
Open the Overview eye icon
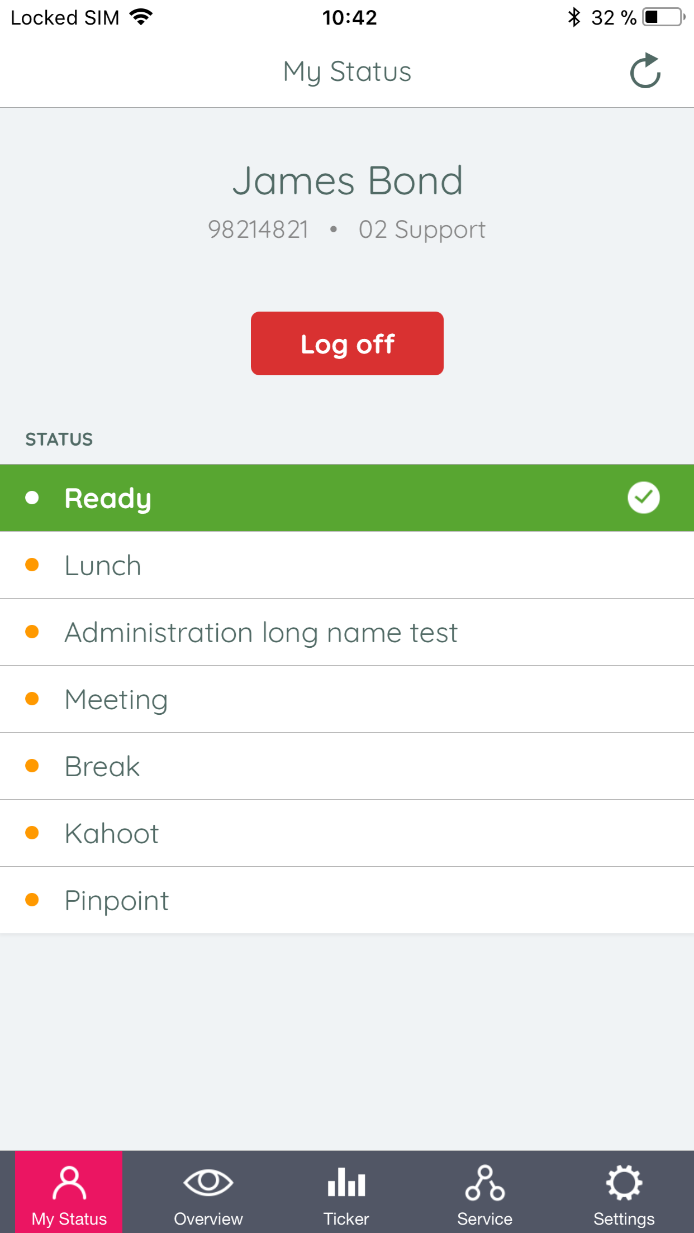(208, 1183)
